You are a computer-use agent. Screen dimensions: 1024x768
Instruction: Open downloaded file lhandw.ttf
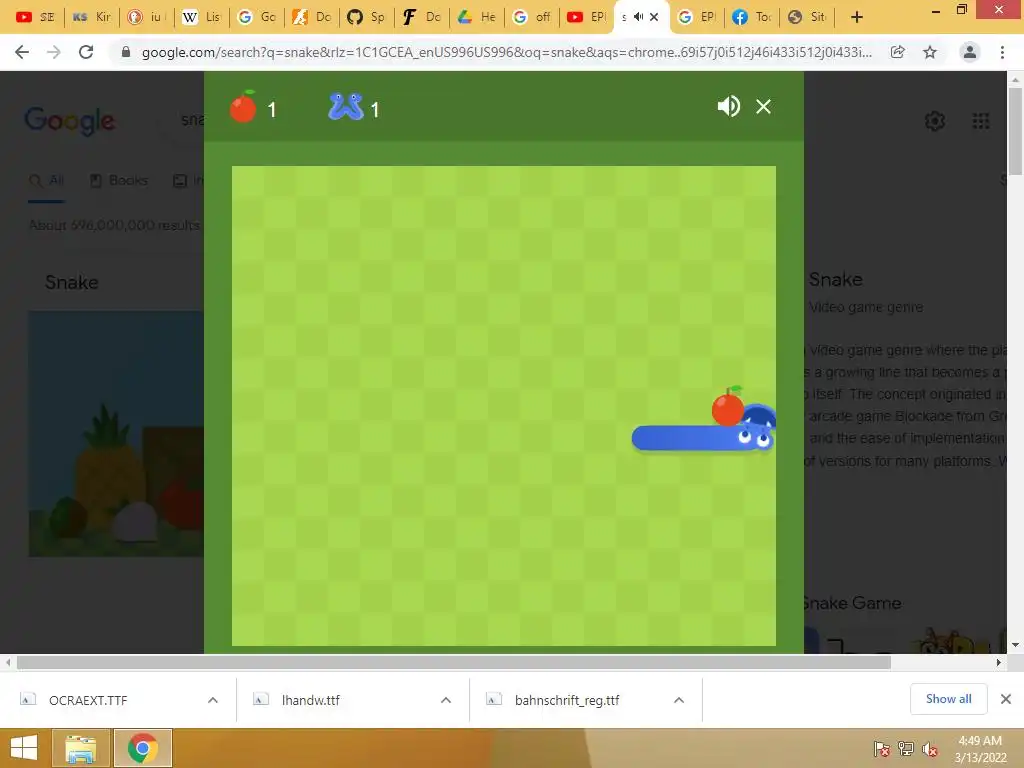point(311,700)
